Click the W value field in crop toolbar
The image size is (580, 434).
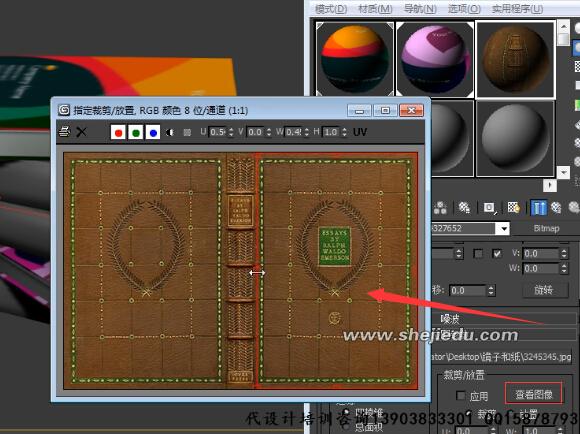click(x=294, y=132)
